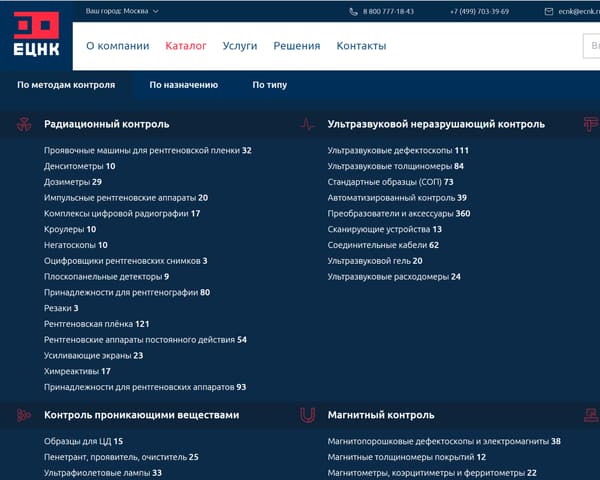Open Плоскопанельные детекторы
This screenshot has width=600, height=480.
[106, 277]
